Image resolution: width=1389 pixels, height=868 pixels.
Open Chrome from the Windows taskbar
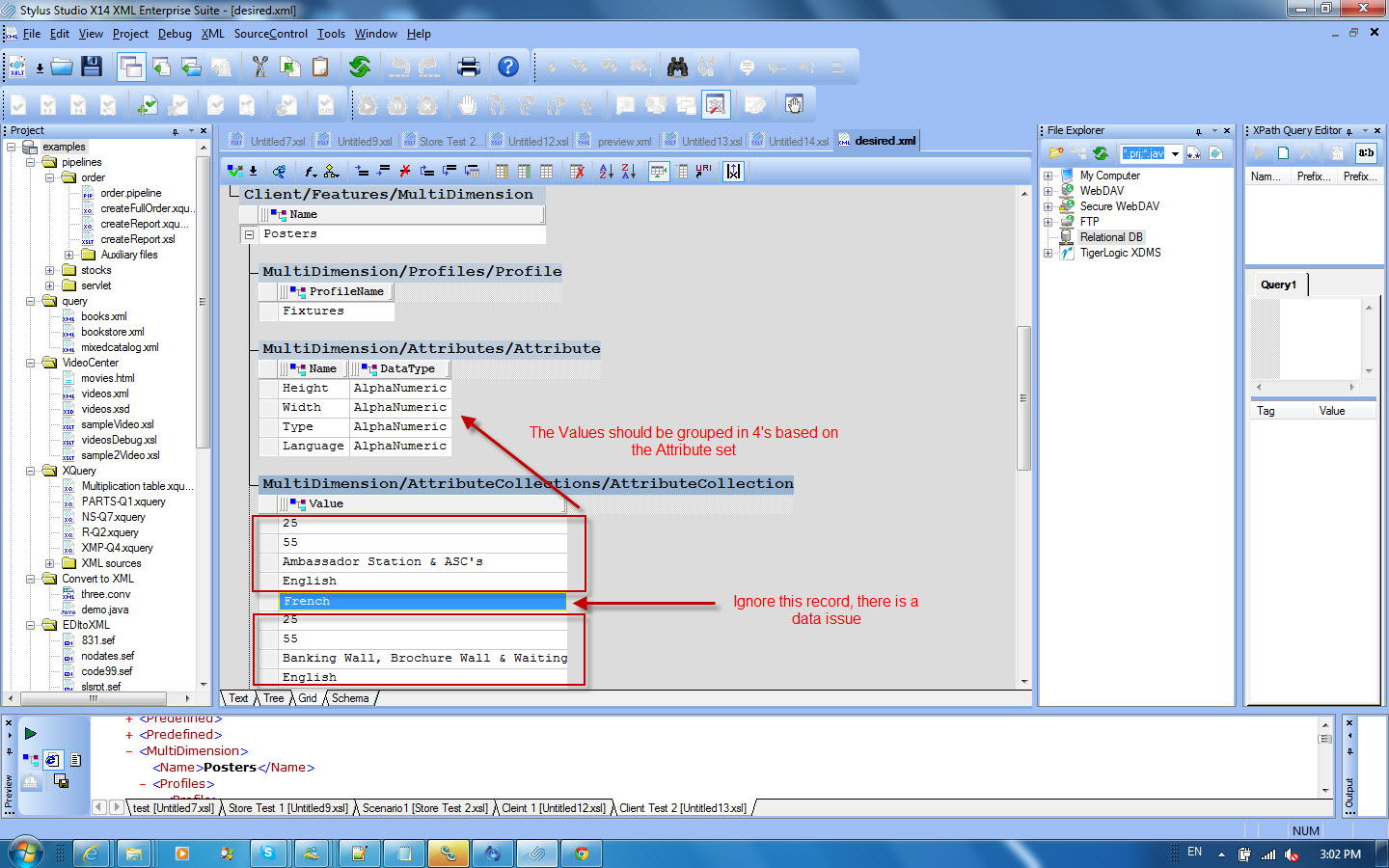point(582,854)
